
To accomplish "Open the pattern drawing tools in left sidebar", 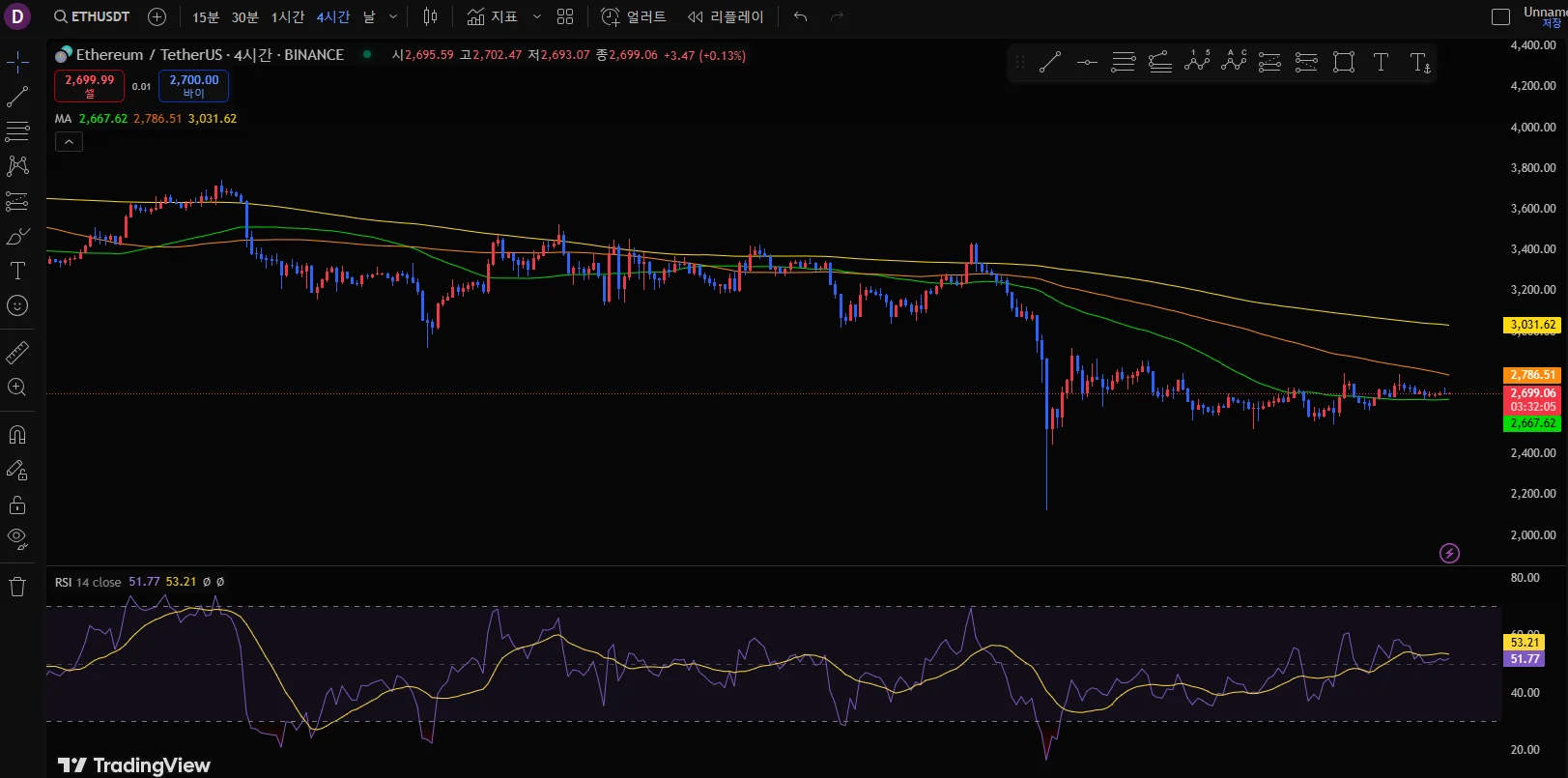I will click(x=17, y=166).
